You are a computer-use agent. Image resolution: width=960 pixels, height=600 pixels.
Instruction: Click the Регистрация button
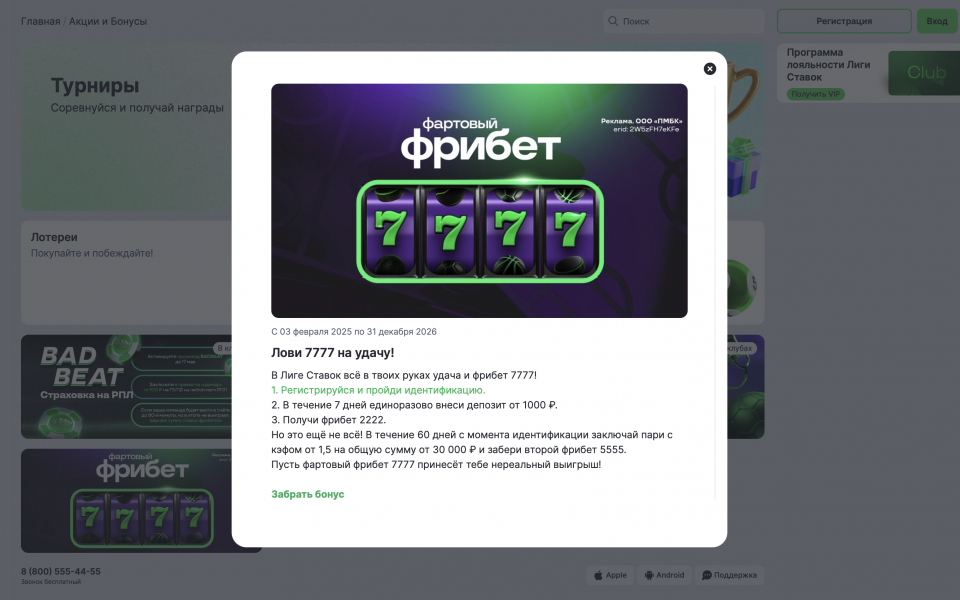[x=844, y=21]
